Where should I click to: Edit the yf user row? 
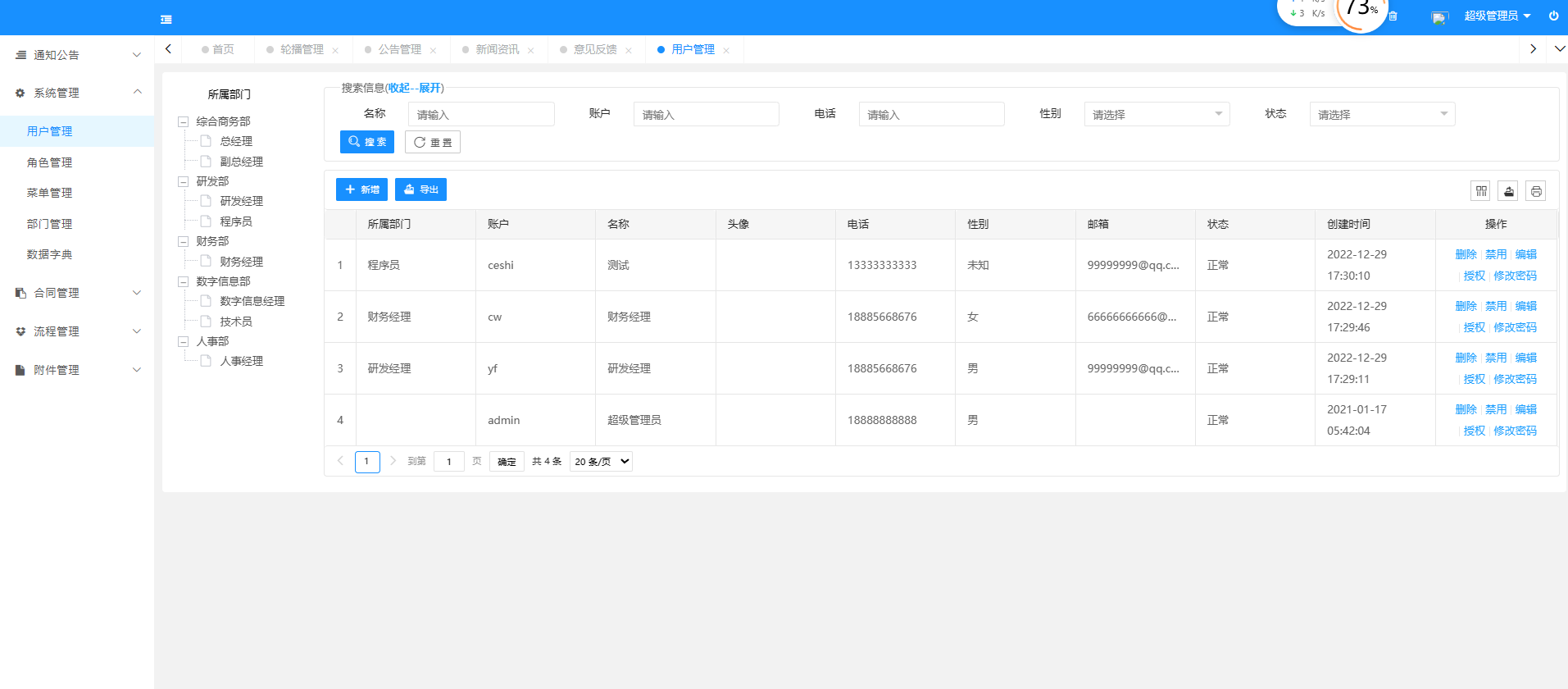(x=1526, y=358)
